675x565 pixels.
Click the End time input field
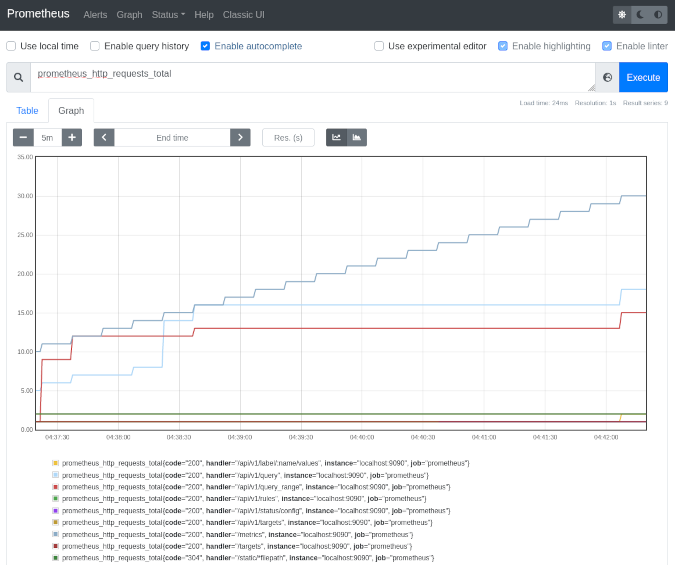point(172,138)
